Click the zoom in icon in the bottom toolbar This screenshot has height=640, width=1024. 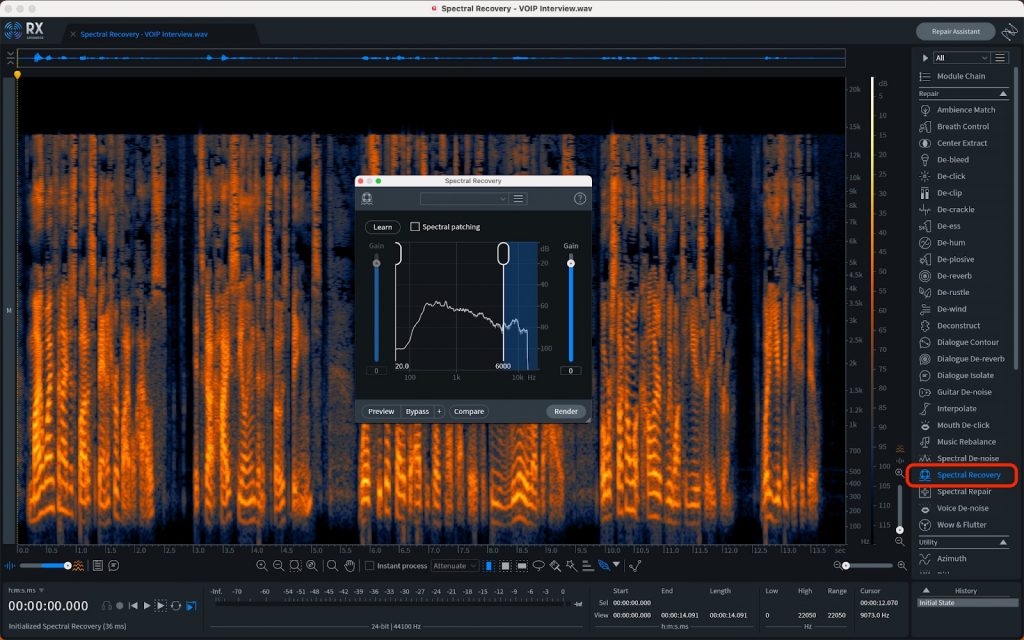pos(262,566)
